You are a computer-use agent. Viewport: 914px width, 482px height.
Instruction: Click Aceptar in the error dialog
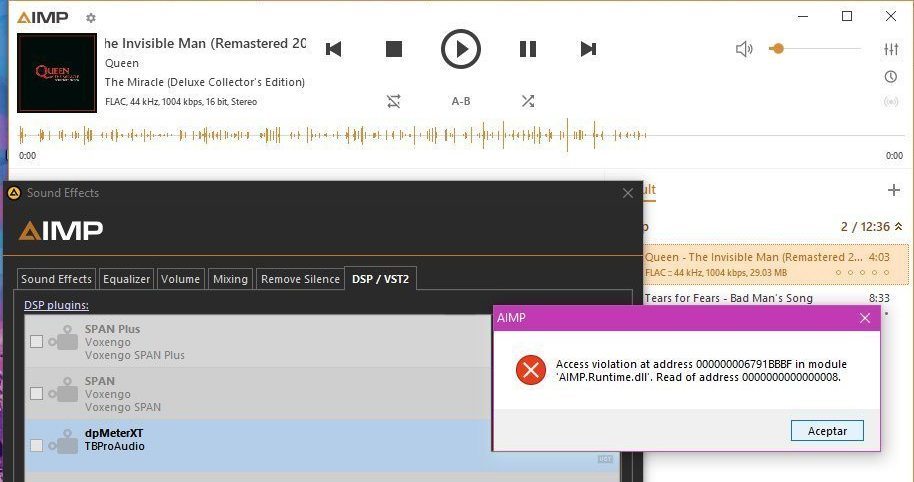click(827, 431)
